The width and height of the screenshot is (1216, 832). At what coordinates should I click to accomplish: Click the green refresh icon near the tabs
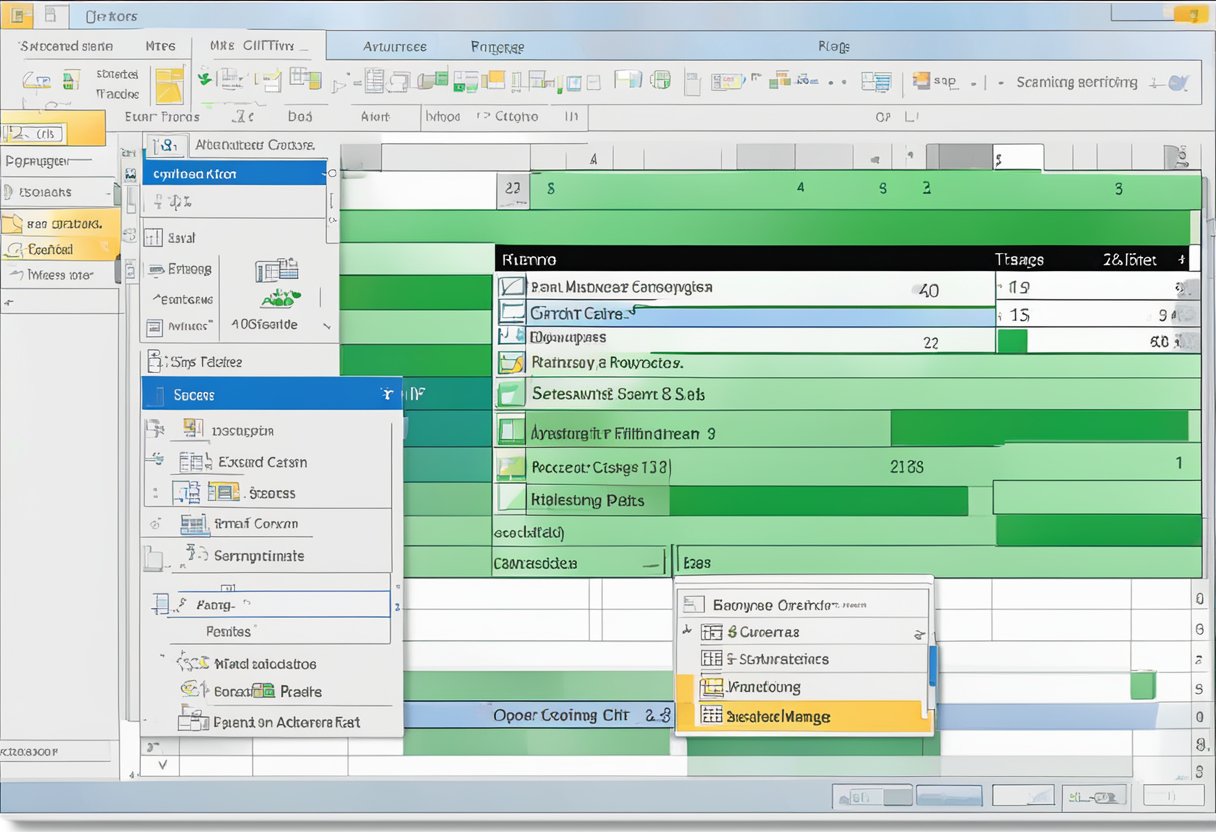tap(207, 77)
